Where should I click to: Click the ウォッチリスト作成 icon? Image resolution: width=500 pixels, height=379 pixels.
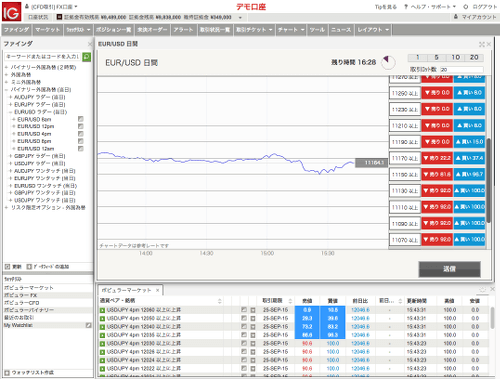[7, 373]
